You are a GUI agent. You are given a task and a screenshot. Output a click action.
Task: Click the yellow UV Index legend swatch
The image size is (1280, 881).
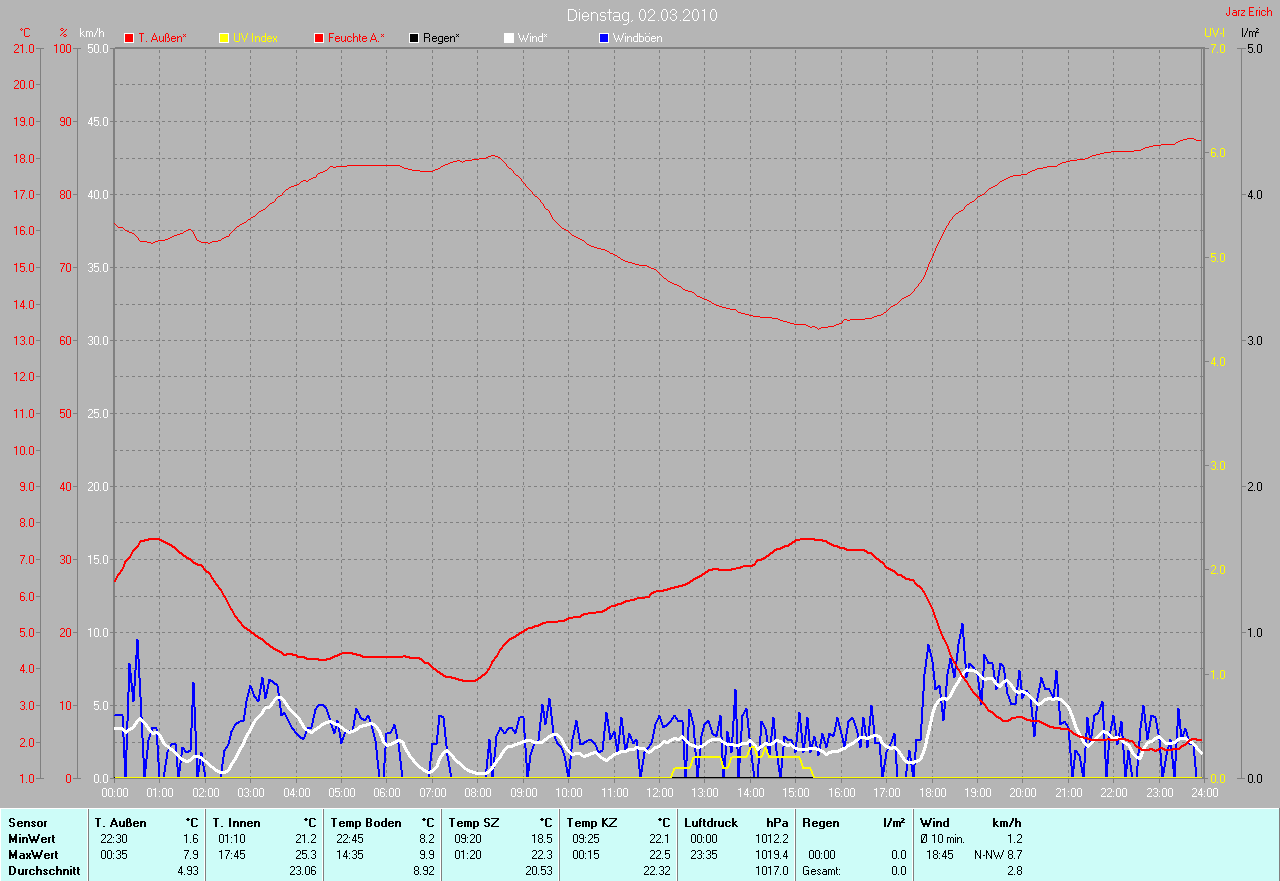click(224, 38)
